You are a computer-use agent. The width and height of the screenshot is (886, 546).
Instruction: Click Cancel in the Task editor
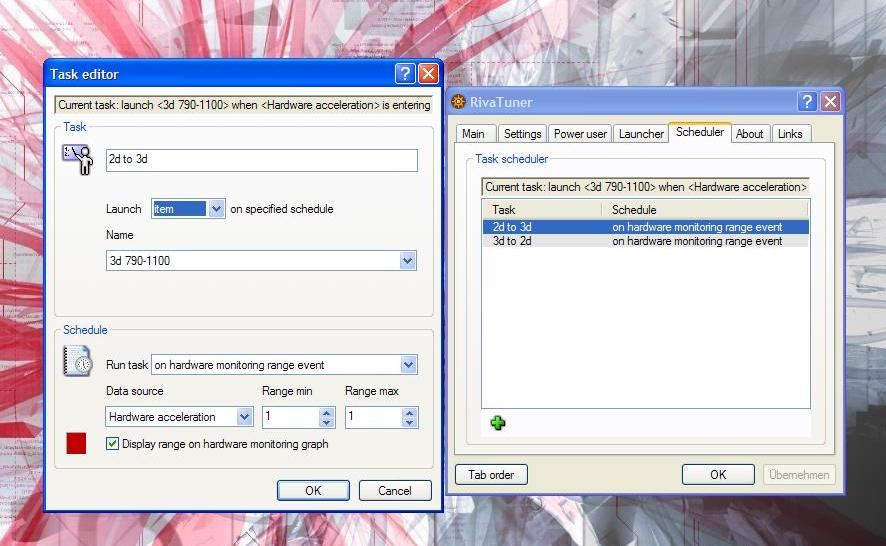395,491
